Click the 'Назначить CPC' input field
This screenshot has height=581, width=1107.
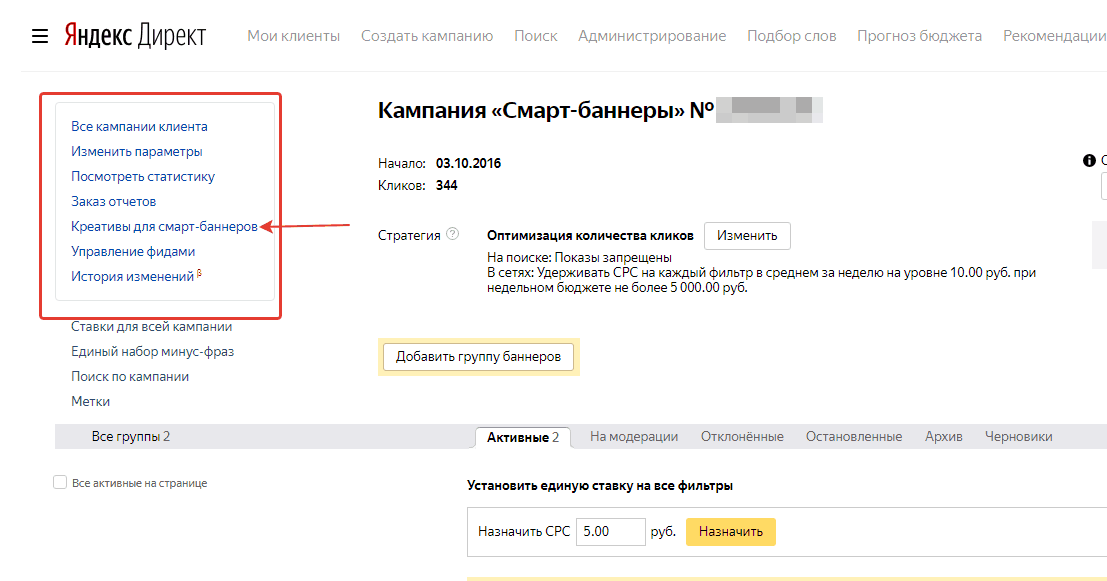(x=610, y=532)
